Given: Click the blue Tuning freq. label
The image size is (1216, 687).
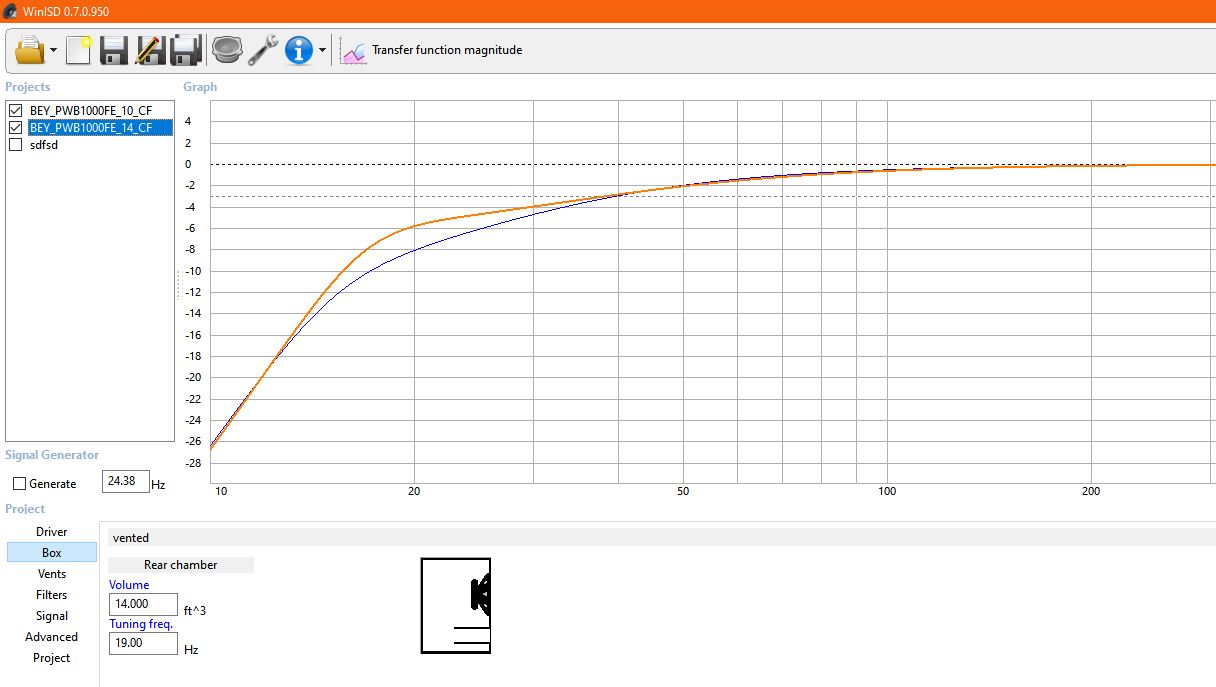Looking at the screenshot, I should click(x=141, y=624).
